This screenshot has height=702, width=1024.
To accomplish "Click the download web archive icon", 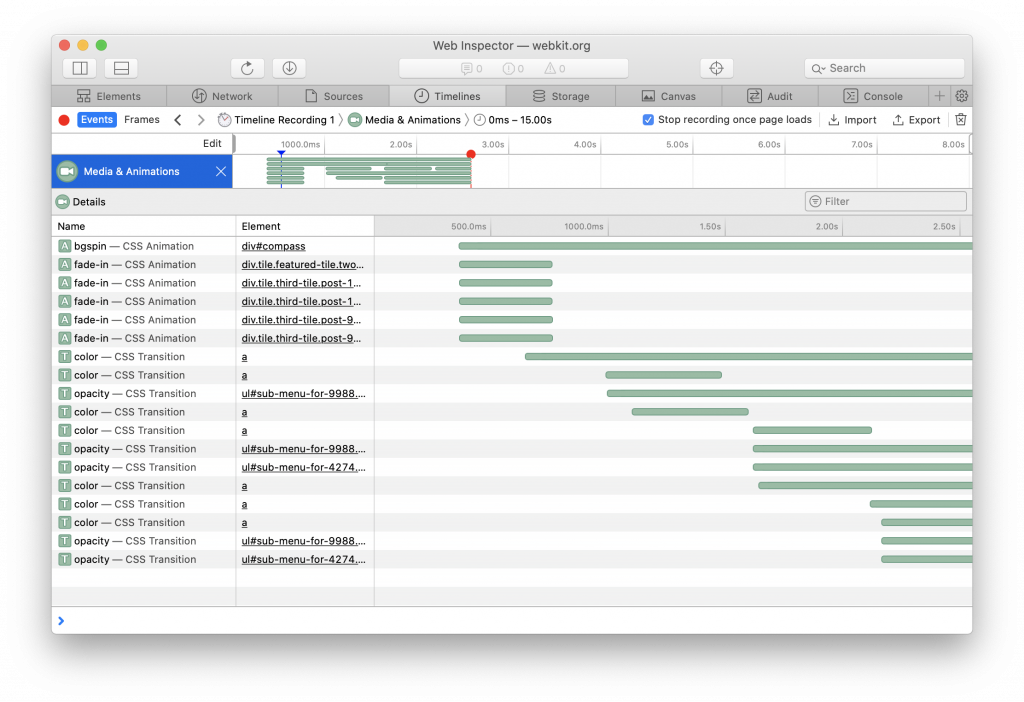I will 288,67.
